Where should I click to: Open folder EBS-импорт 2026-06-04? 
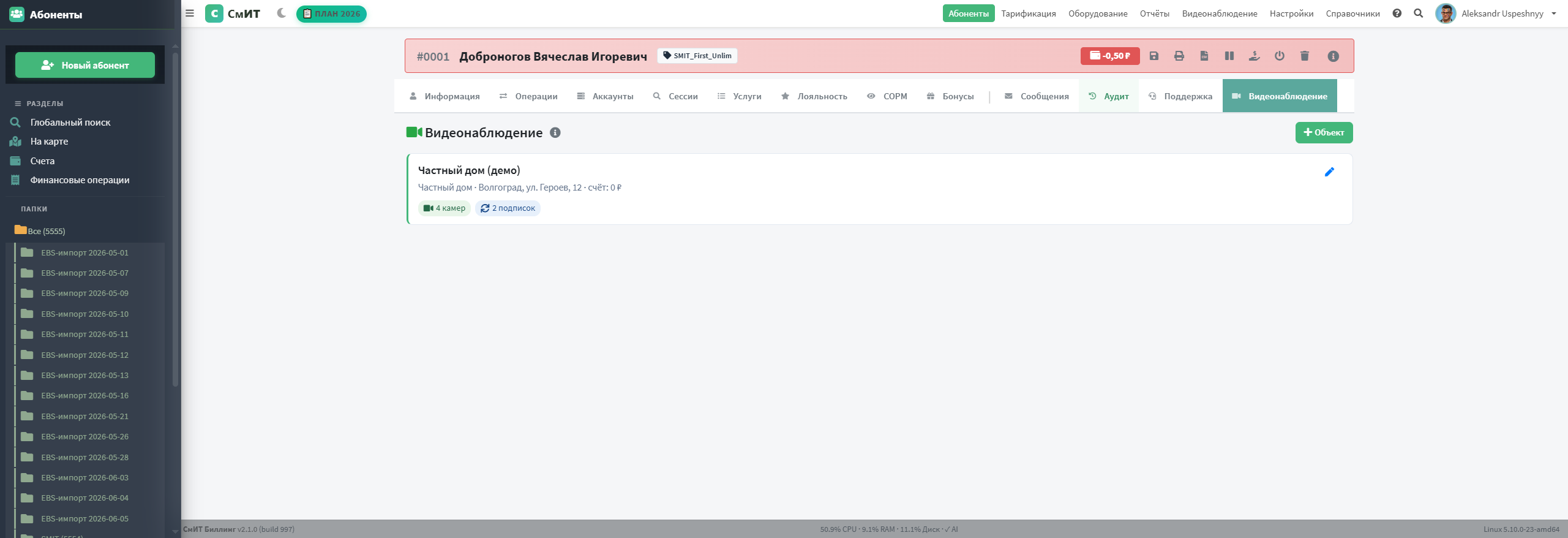84,498
